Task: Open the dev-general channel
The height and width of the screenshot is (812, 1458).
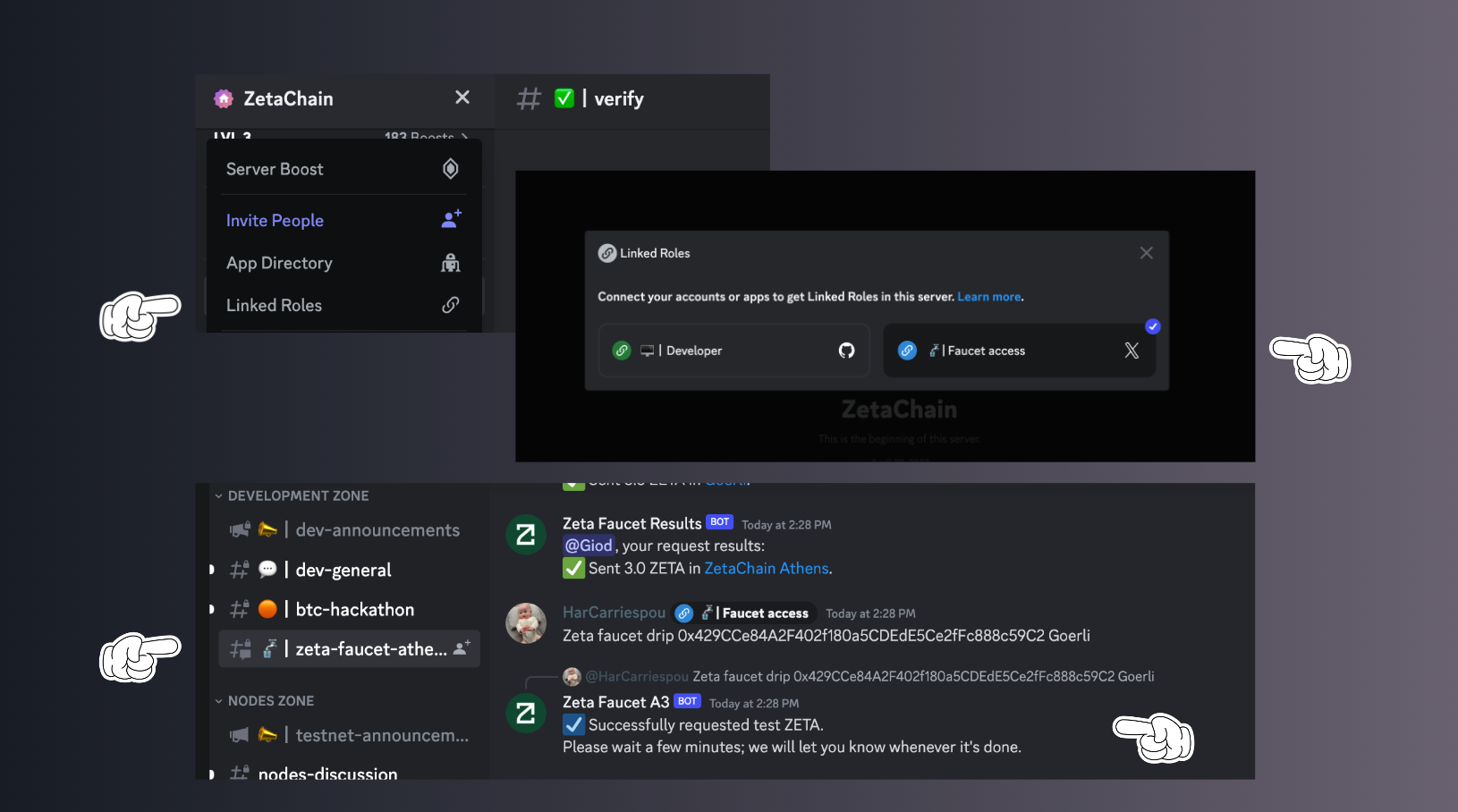Action: tap(344, 570)
